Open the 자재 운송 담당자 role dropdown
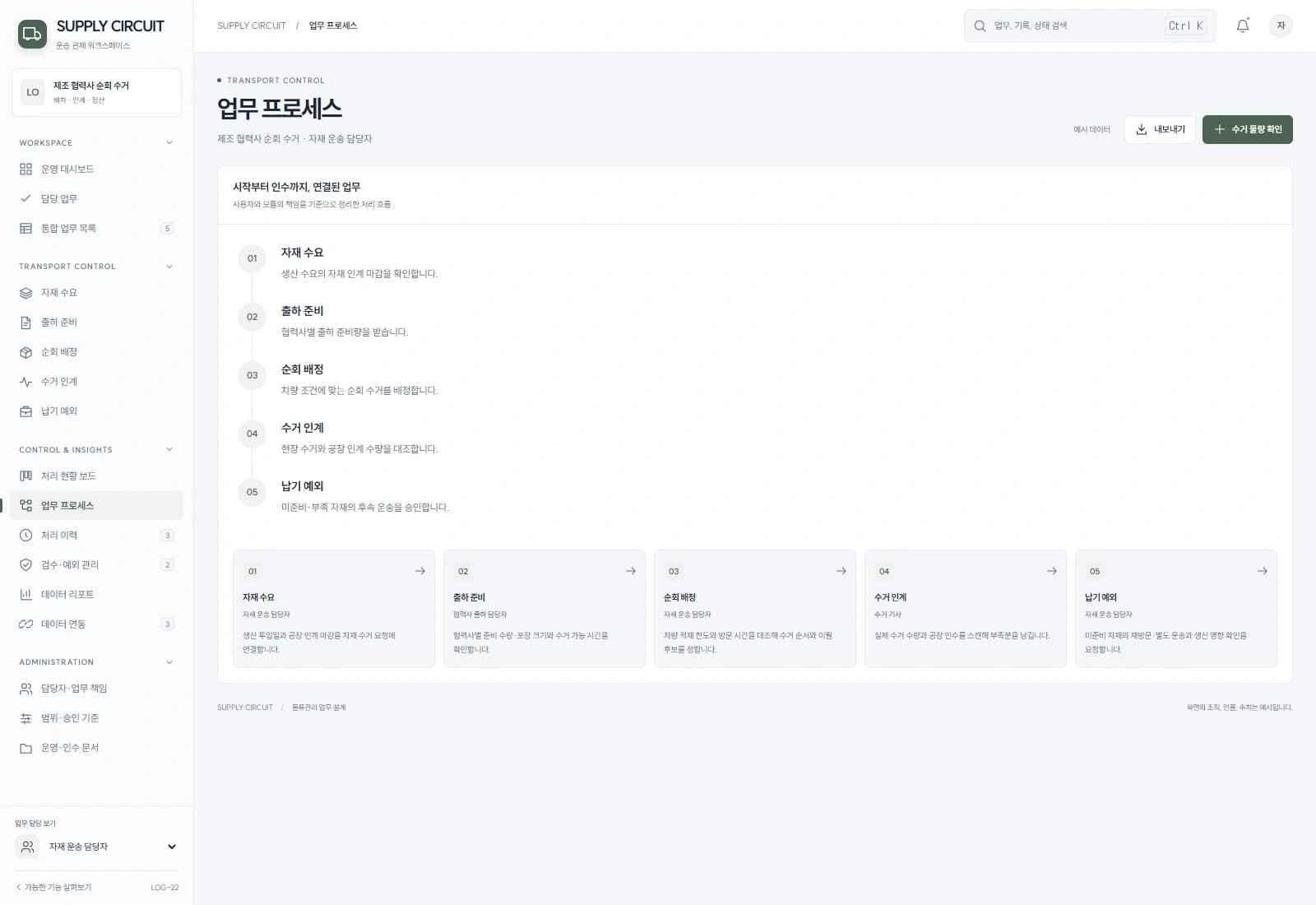 coord(97,847)
